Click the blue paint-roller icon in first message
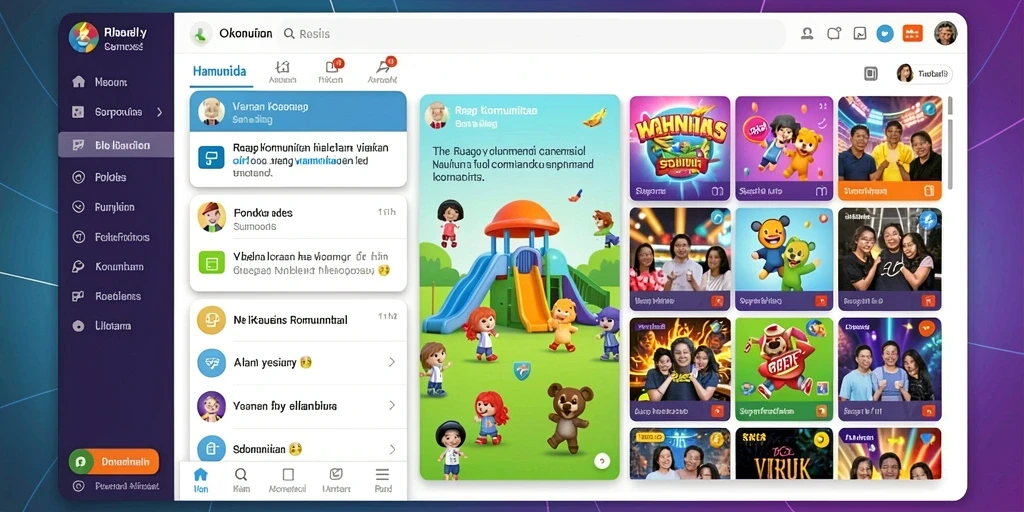 tap(211, 157)
